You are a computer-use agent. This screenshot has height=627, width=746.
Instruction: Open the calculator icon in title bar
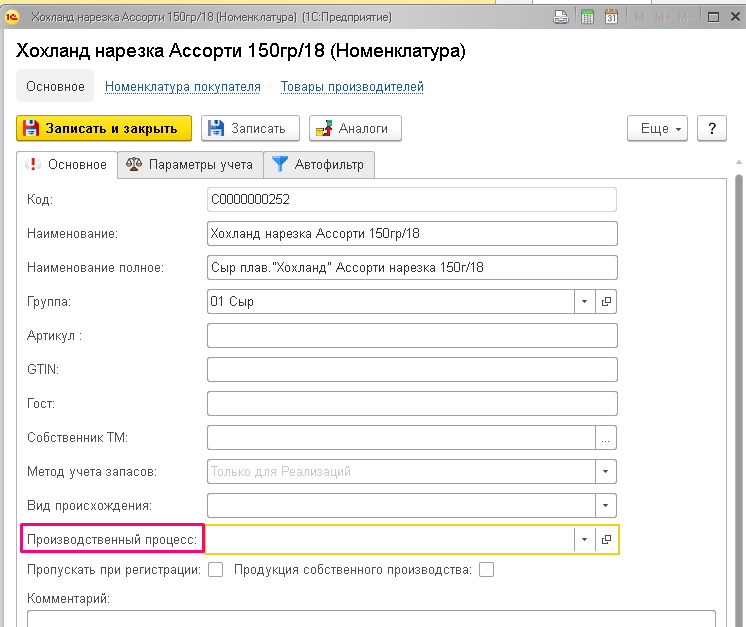(588, 17)
